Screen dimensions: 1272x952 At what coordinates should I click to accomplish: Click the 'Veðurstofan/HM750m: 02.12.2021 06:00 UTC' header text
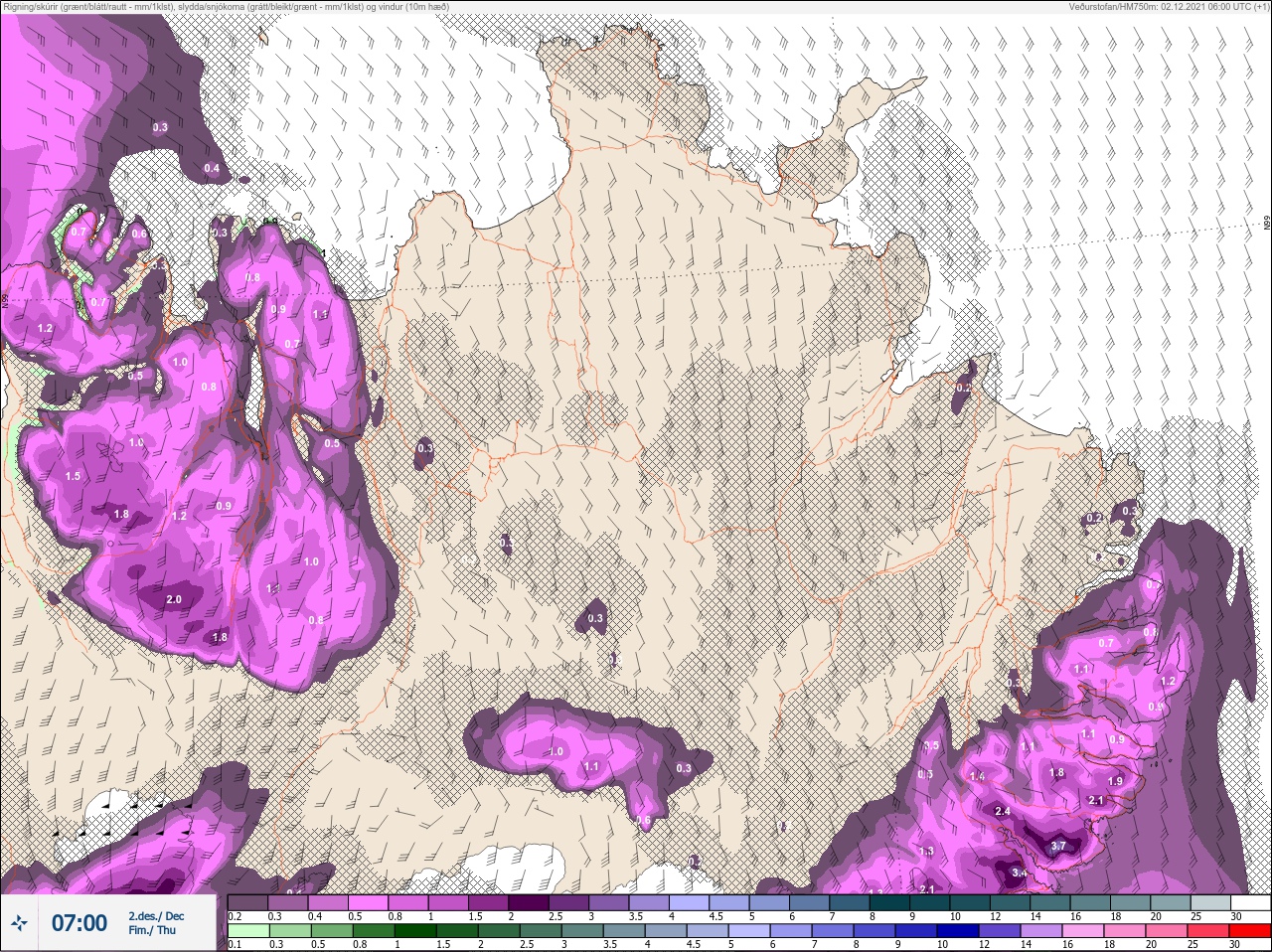pos(1160,6)
